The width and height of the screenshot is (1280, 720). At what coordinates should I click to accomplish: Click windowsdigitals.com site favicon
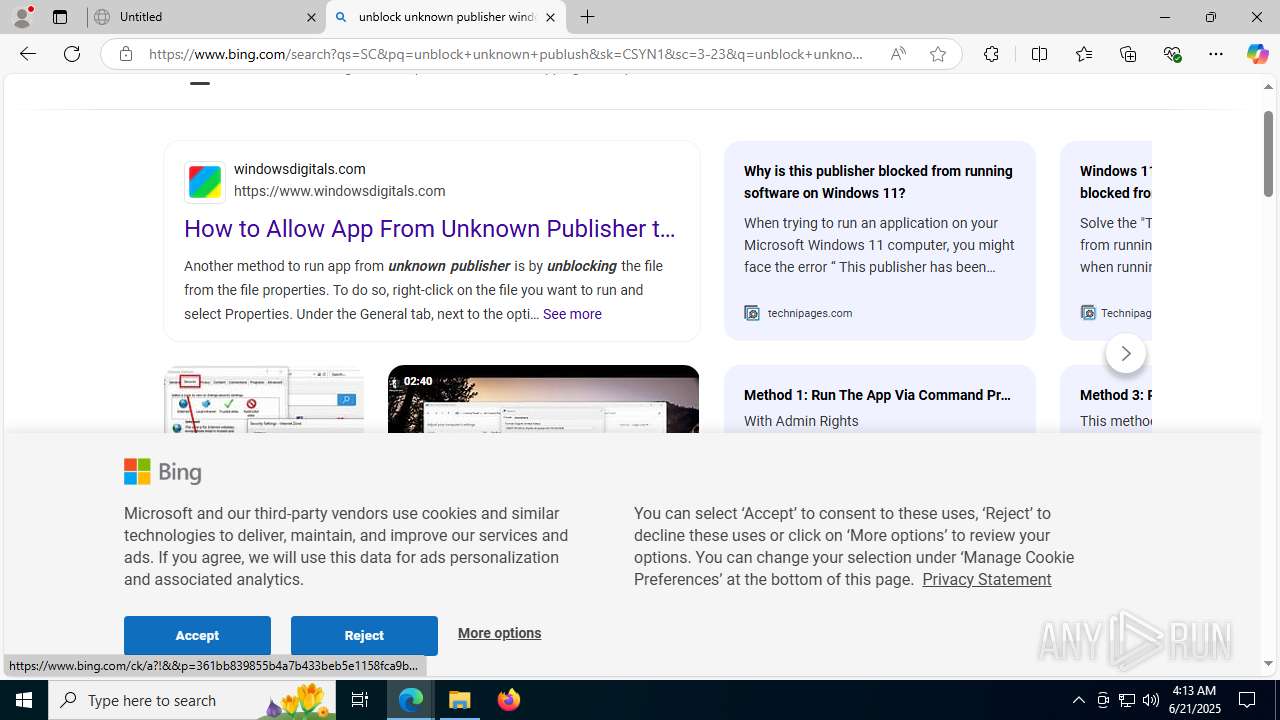click(x=205, y=182)
